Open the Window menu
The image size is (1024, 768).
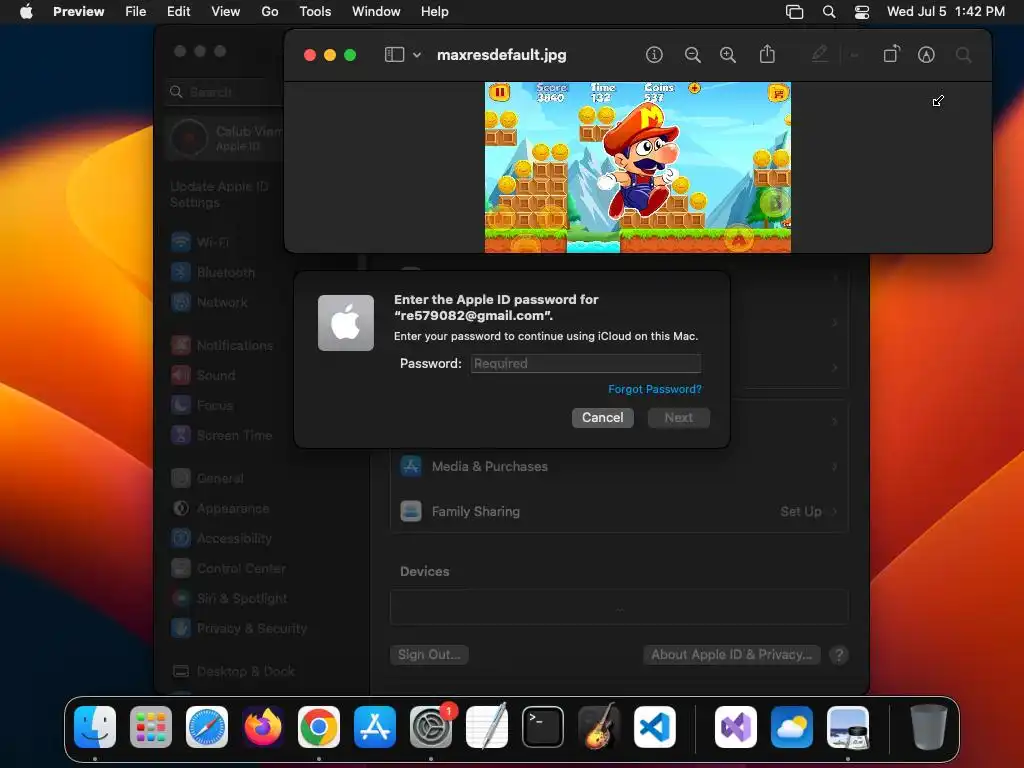pos(376,12)
